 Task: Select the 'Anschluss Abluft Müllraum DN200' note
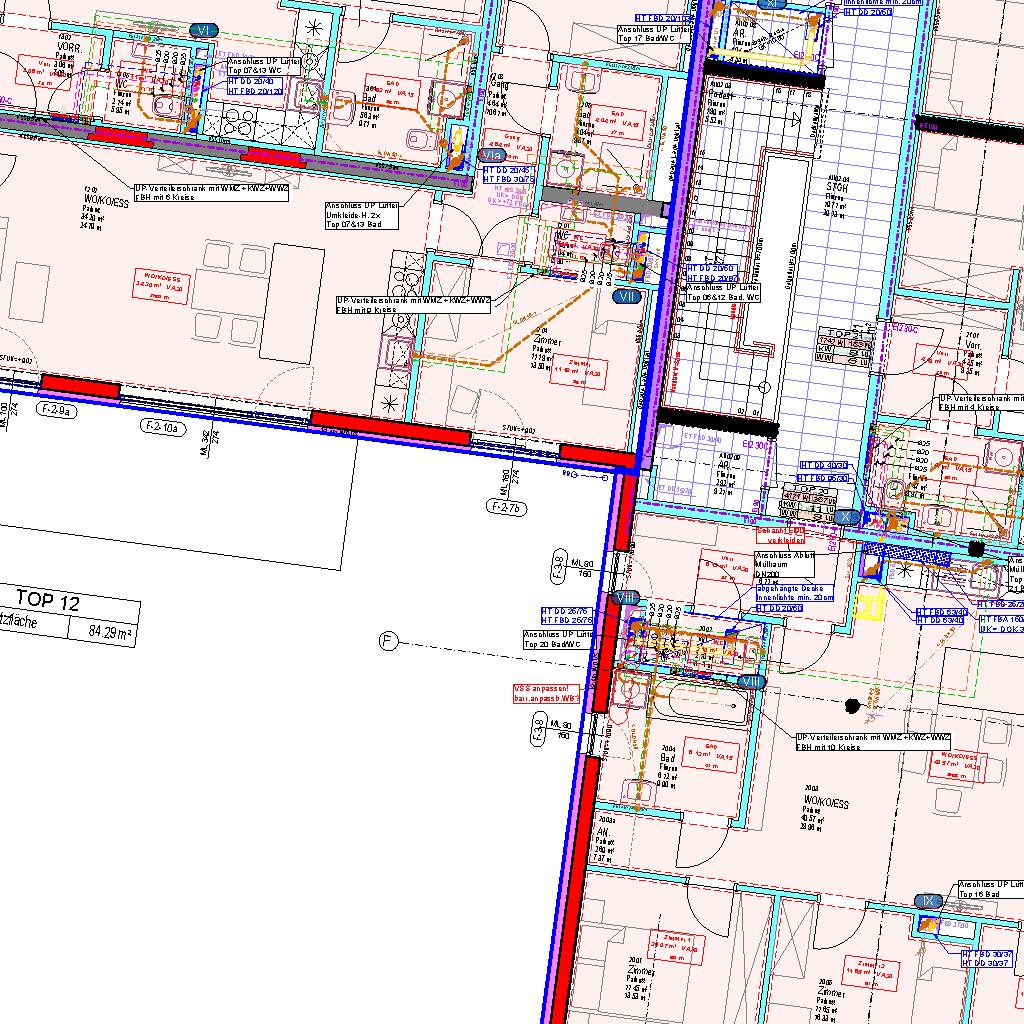coord(784,564)
